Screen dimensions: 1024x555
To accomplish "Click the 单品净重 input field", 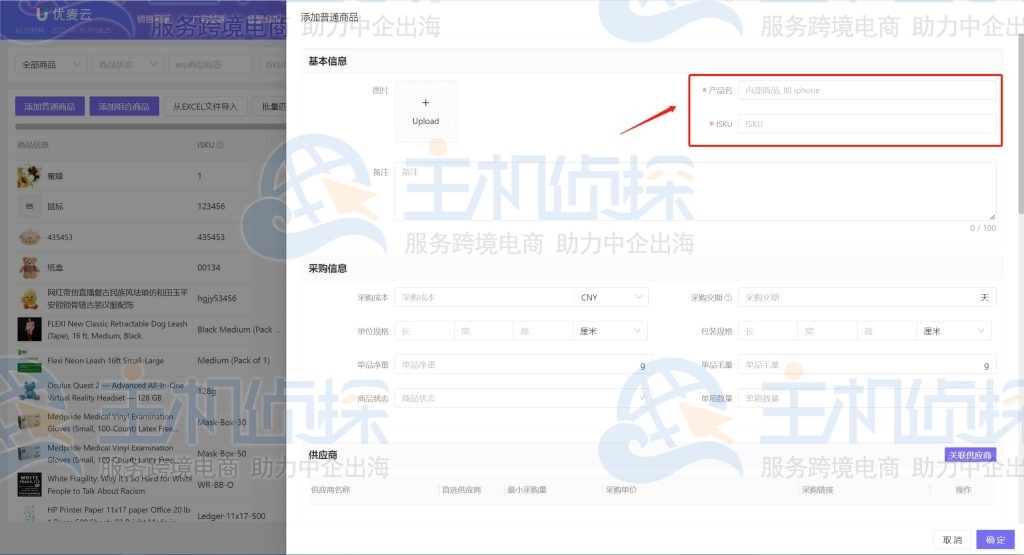I will [520, 365].
